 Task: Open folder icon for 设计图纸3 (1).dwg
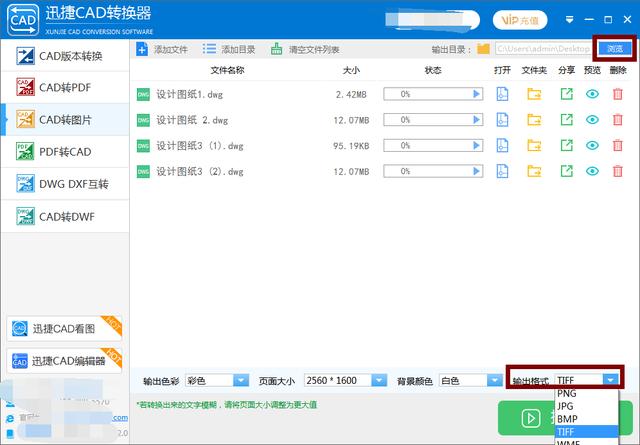click(x=534, y=146)
